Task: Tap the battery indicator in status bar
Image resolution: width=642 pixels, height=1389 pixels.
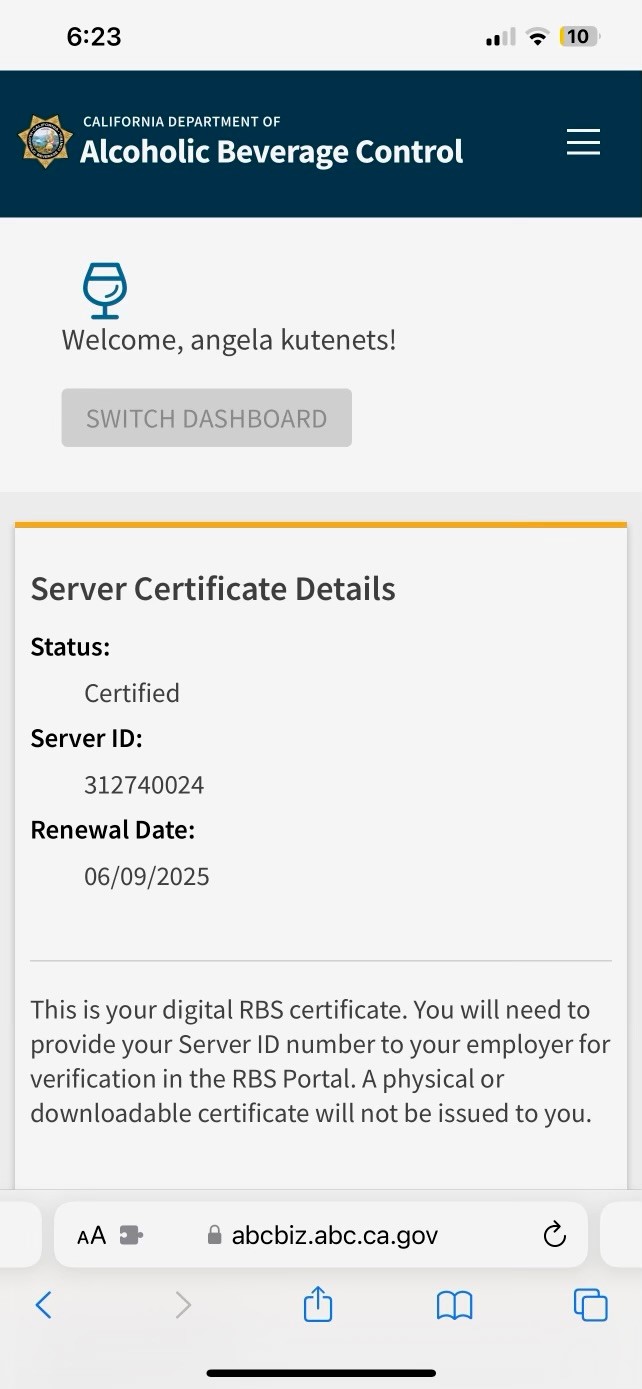Action: click(579, 37)
